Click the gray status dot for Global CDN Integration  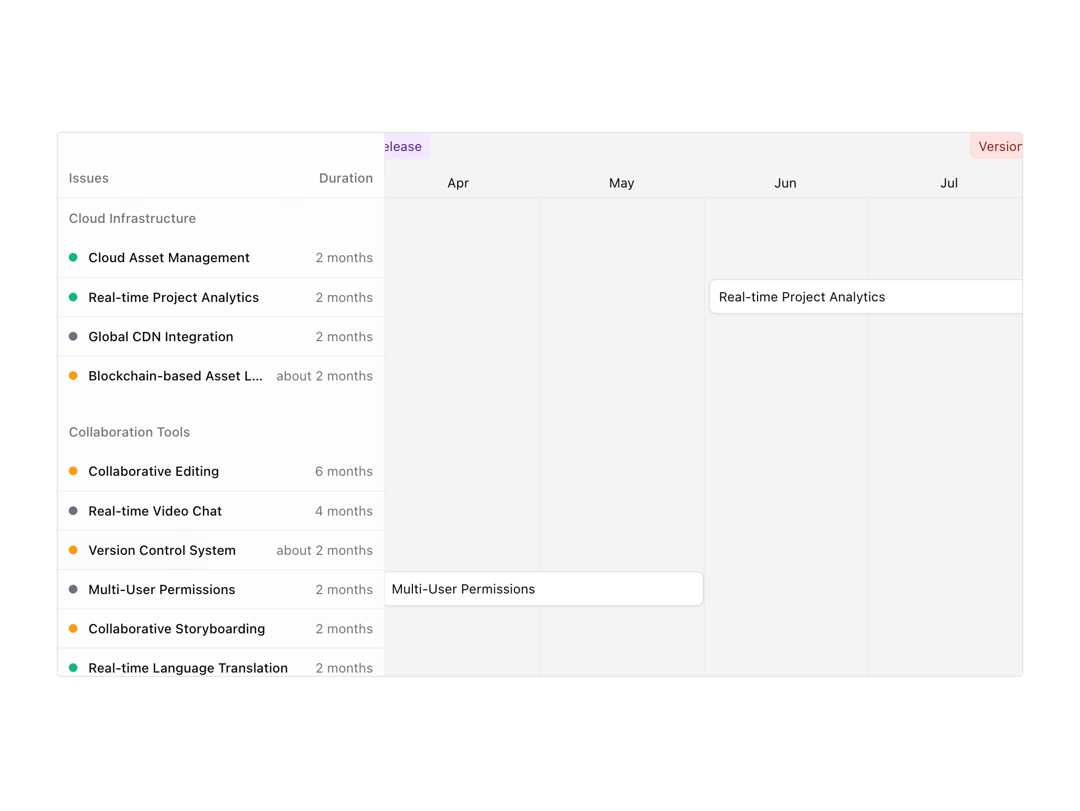73,336
